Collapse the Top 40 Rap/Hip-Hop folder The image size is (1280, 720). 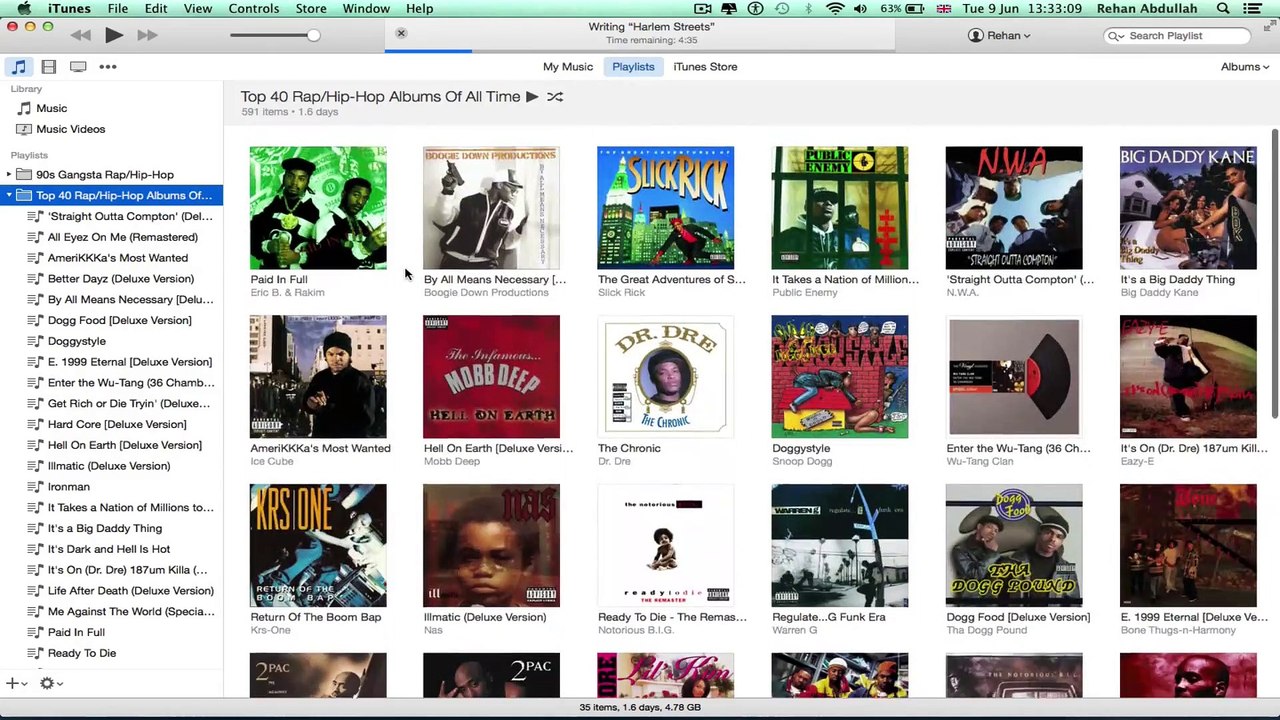click(x=8, y=195)
